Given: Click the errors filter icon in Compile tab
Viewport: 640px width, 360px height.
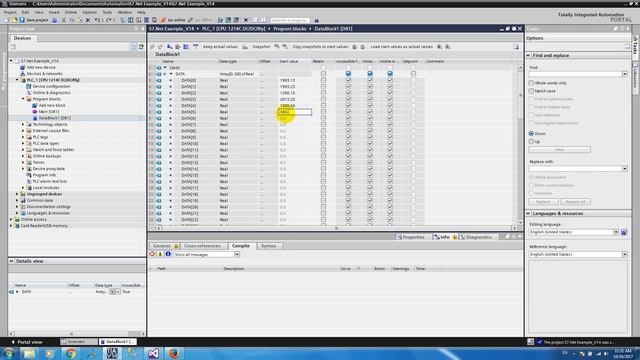Looking at the screenshot, I should (152, 254).
